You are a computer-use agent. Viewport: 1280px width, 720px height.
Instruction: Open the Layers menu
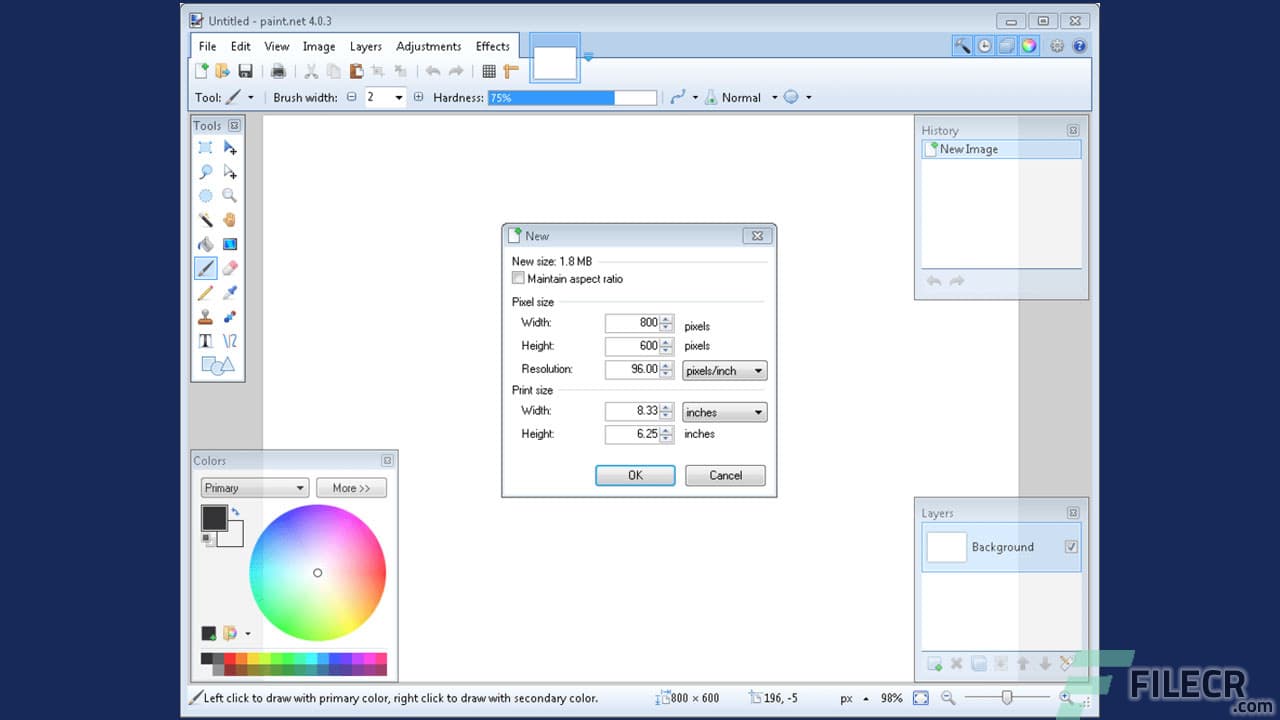point(365,46)
